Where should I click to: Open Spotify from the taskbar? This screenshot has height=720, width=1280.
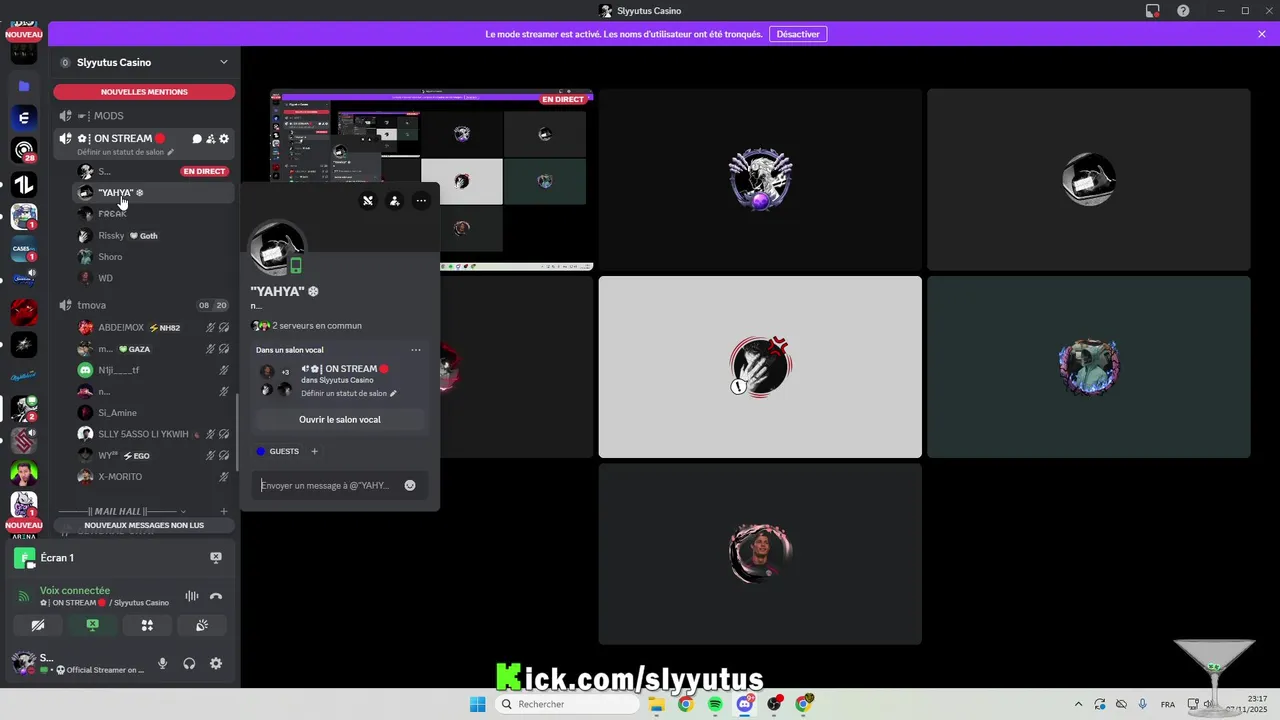pyautogui.click(x=715, y=704)
